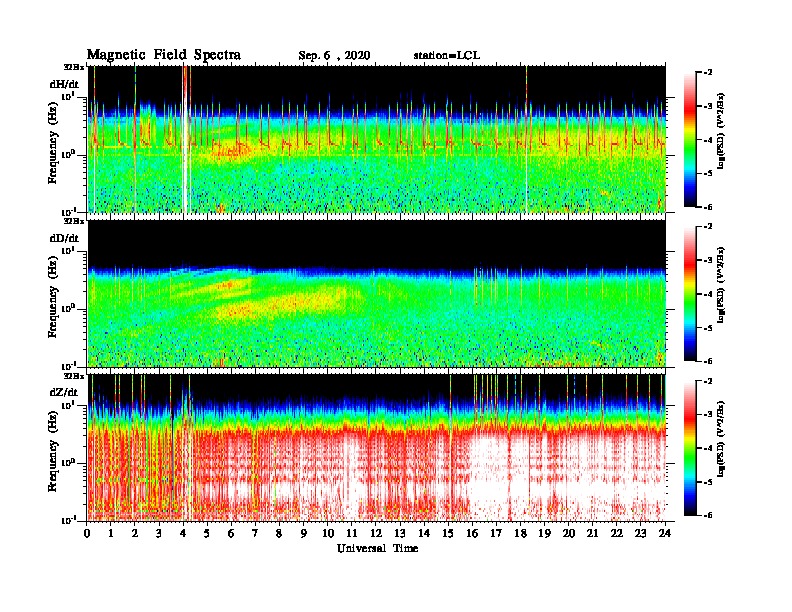Click the "station=LCL" label
The height and width of the screenshot is (612, 792).
coord(447,55)
